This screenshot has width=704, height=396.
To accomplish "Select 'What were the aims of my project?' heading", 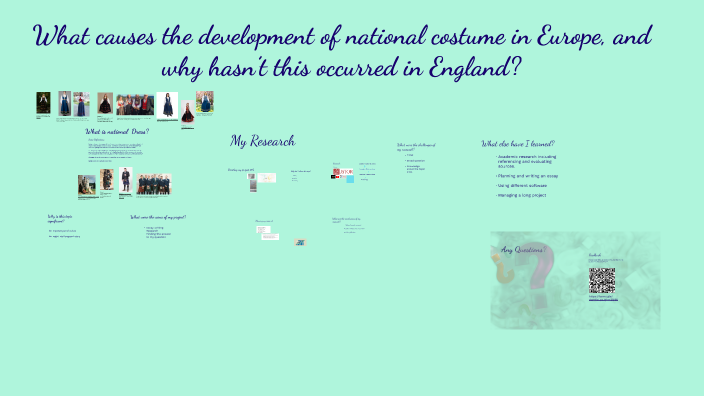I will click(158, 217).
